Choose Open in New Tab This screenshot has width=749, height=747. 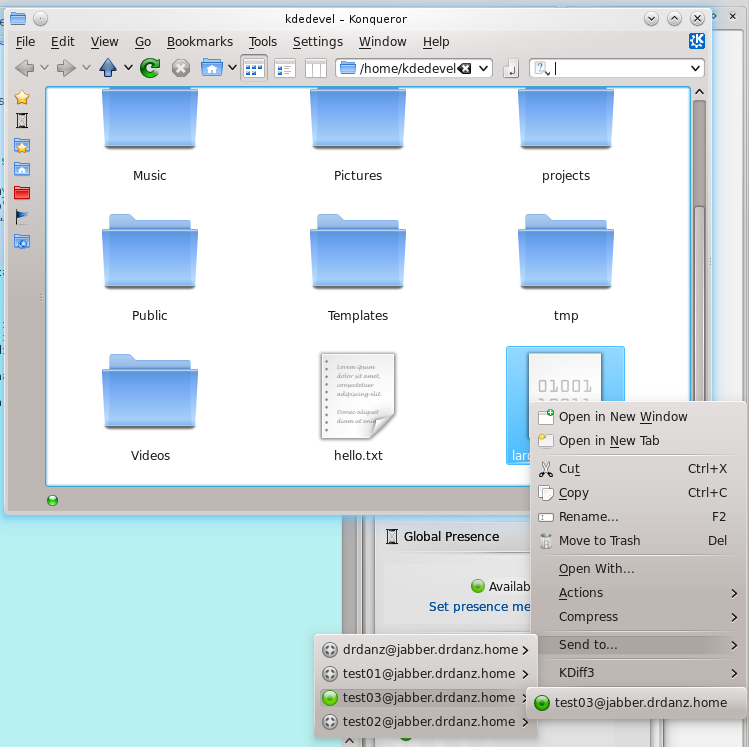click(638, 440)
